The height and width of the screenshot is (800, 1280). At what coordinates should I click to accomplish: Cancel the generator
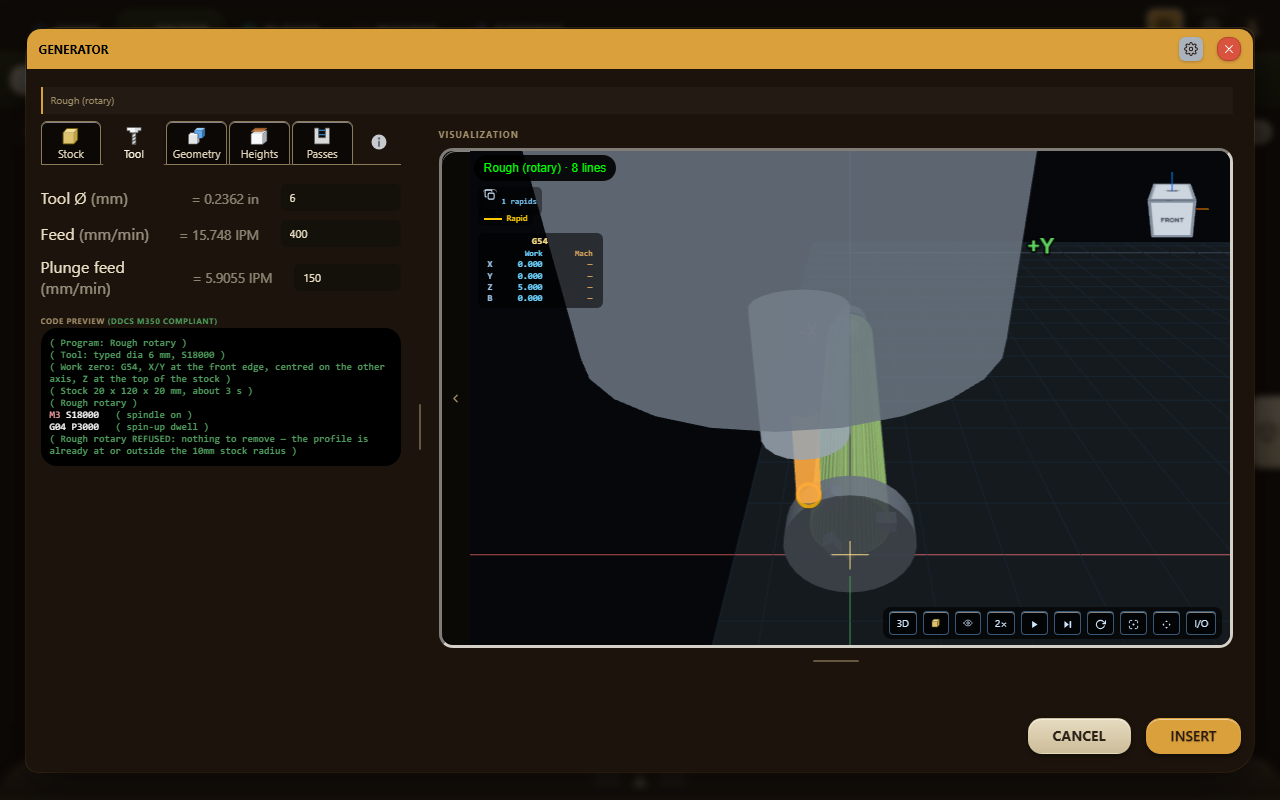(1079, 736)
